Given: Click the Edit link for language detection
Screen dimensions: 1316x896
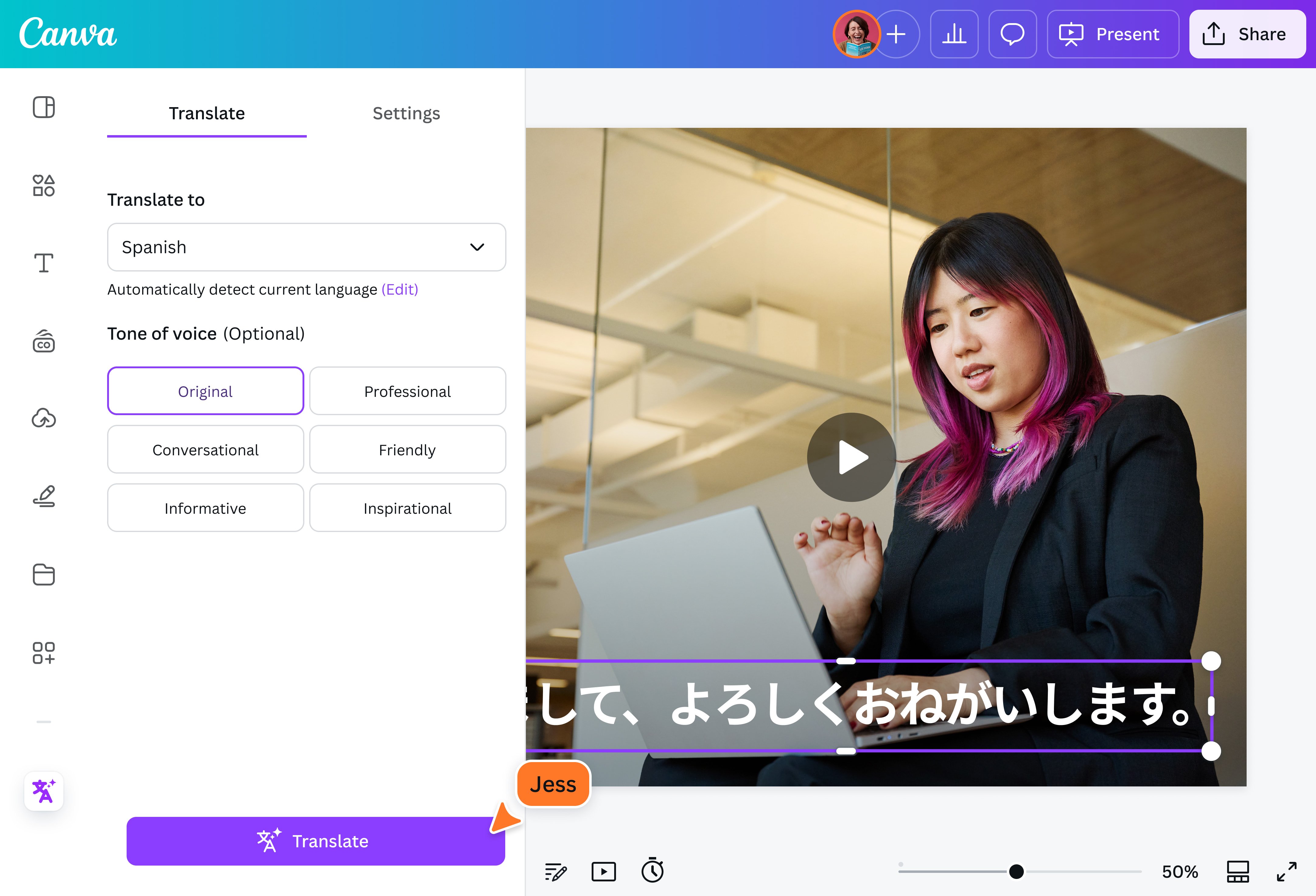Looking at the screenshot, I should click(400, 289).
